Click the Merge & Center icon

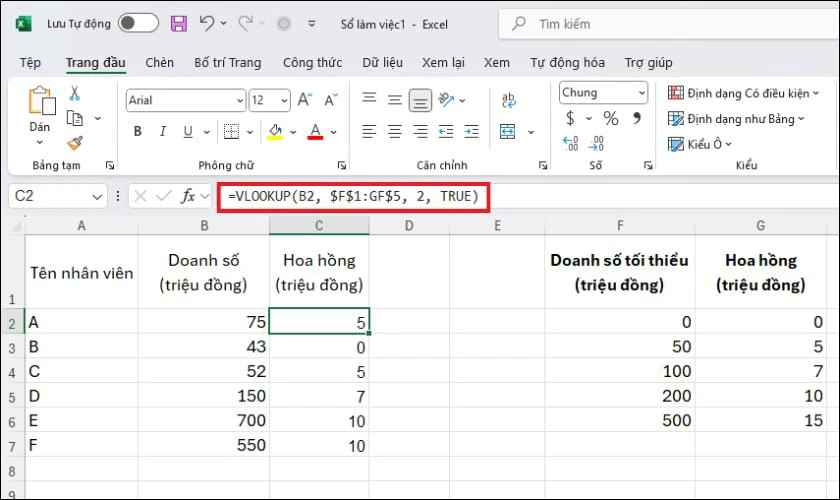(507, 131)
